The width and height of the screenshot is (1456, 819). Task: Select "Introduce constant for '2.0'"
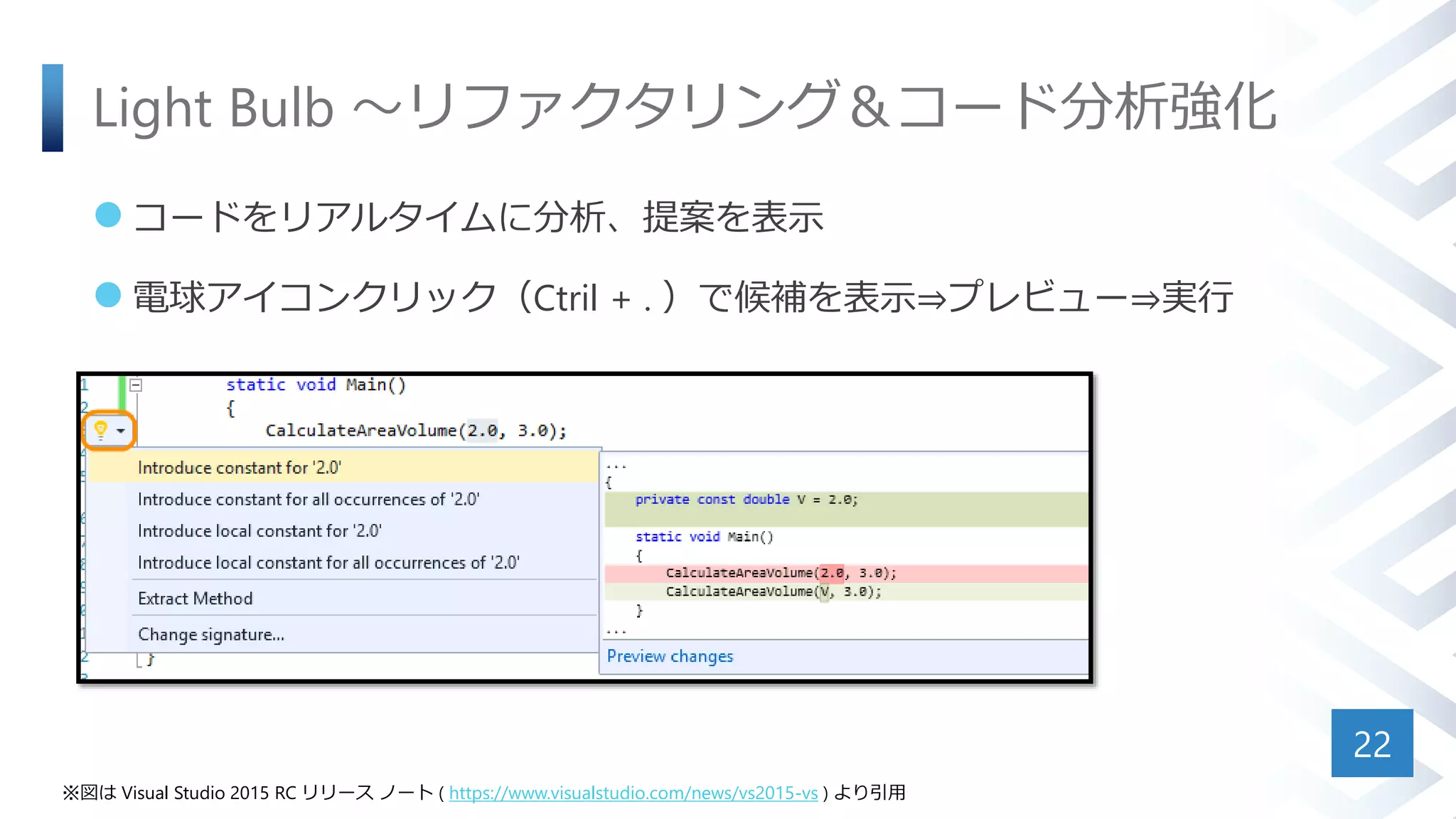click(239, 468)
